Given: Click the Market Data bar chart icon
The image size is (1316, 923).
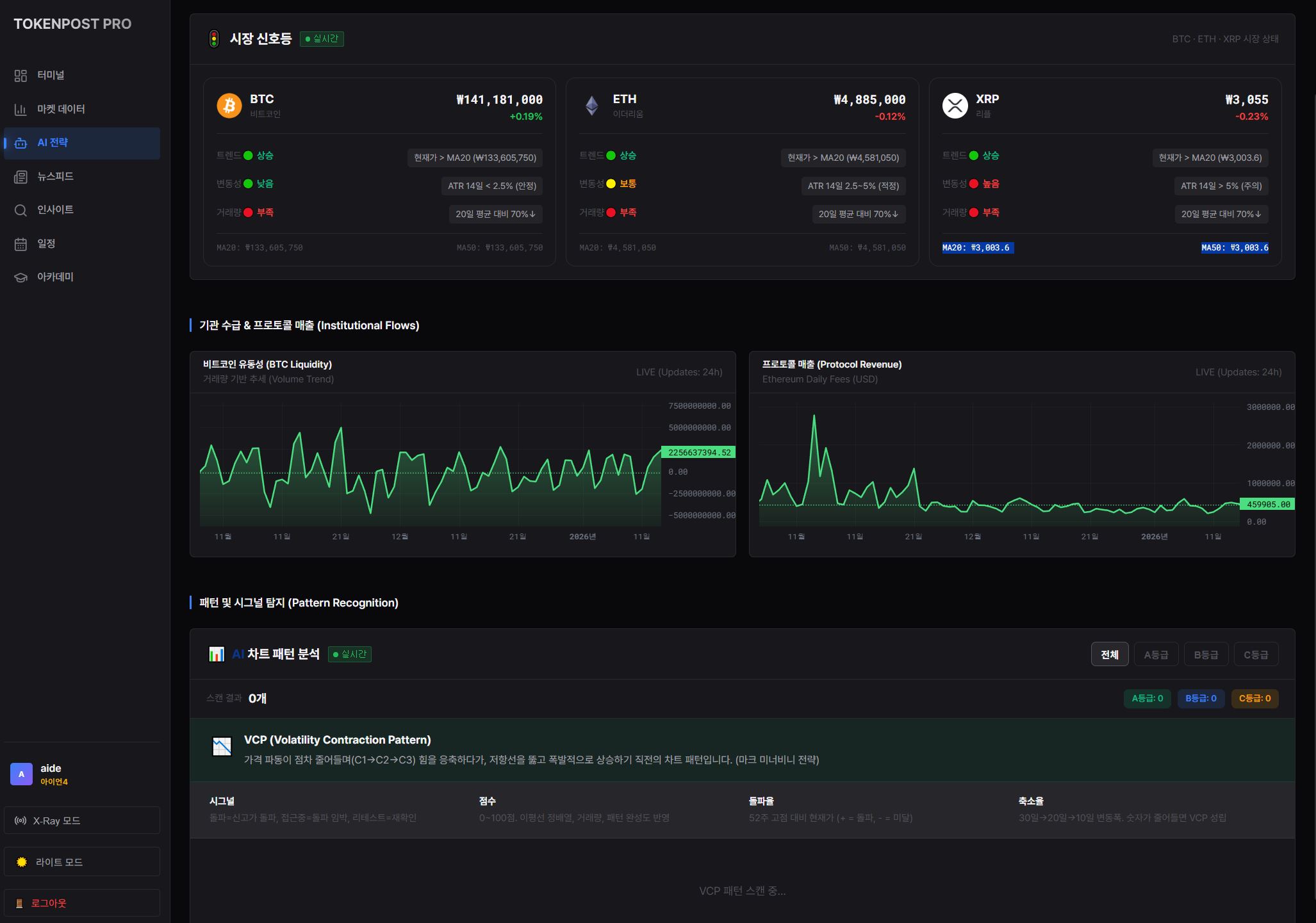Looking at the screenshot, I should click(21, 110).
